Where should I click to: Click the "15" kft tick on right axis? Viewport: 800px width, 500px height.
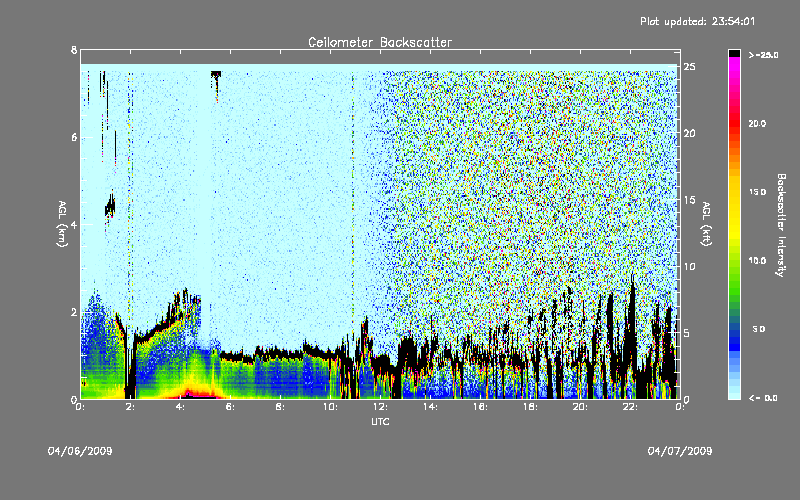pos(690,200)
